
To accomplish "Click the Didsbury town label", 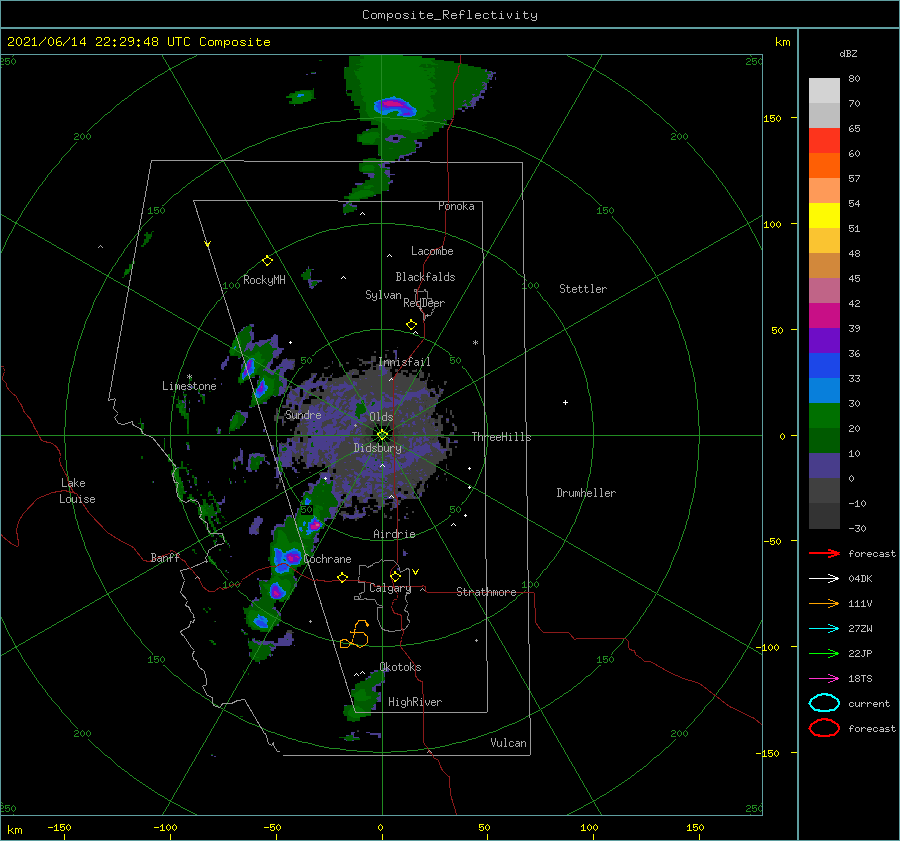I will (378, 448).
